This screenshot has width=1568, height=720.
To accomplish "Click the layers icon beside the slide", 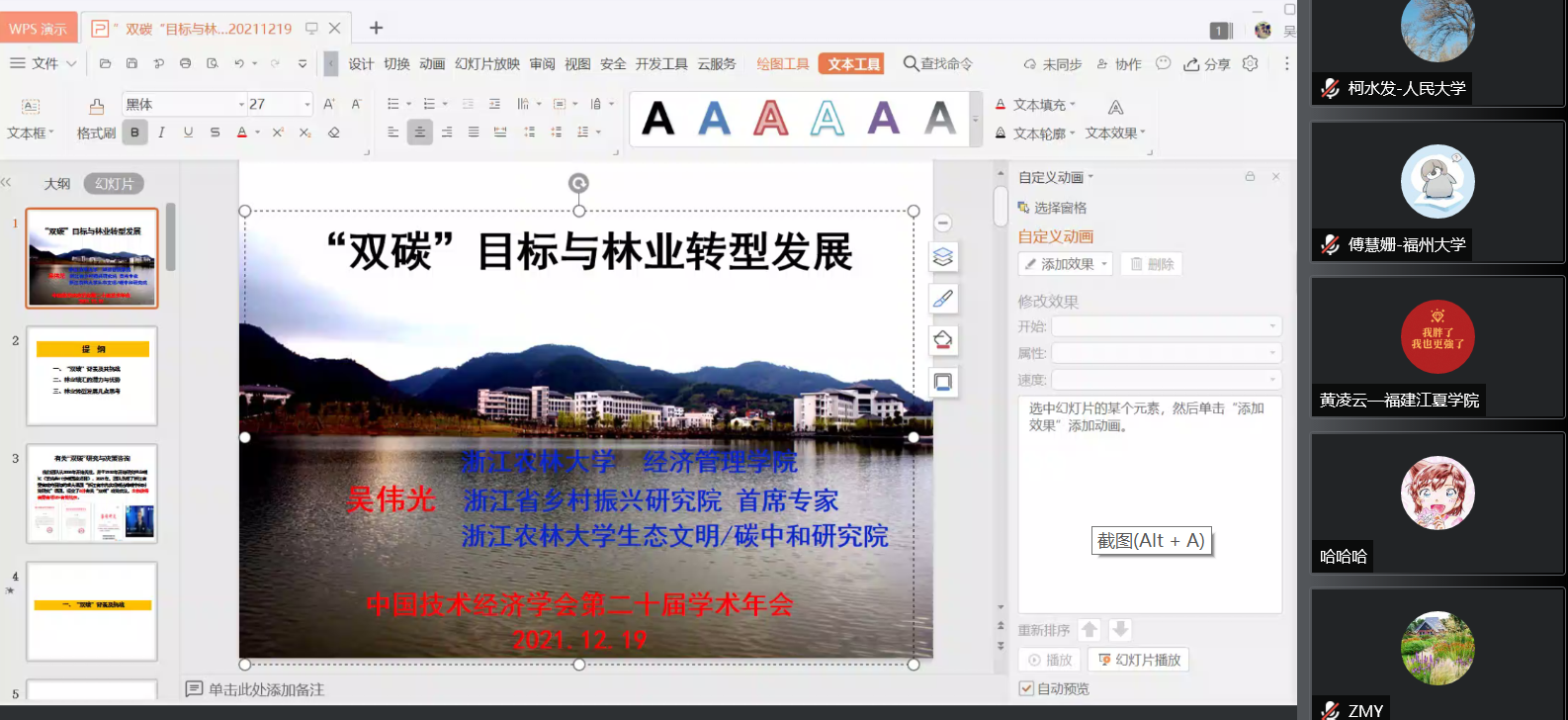I will click(943, 257).
